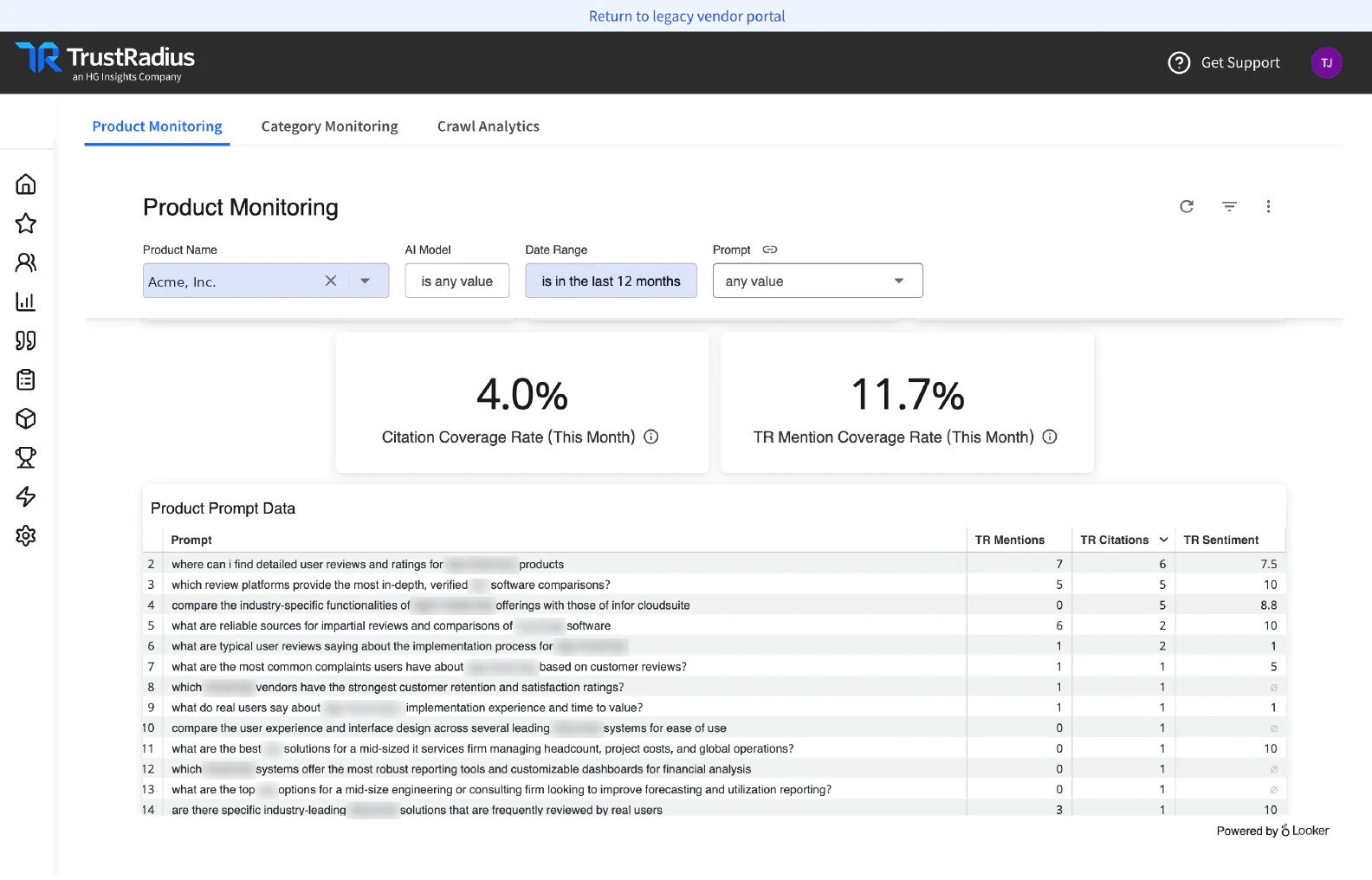This screenshot has height=880, width=1372.
Task: Follow the Return to legacy vendor portal link
Action: coord(687,16)
